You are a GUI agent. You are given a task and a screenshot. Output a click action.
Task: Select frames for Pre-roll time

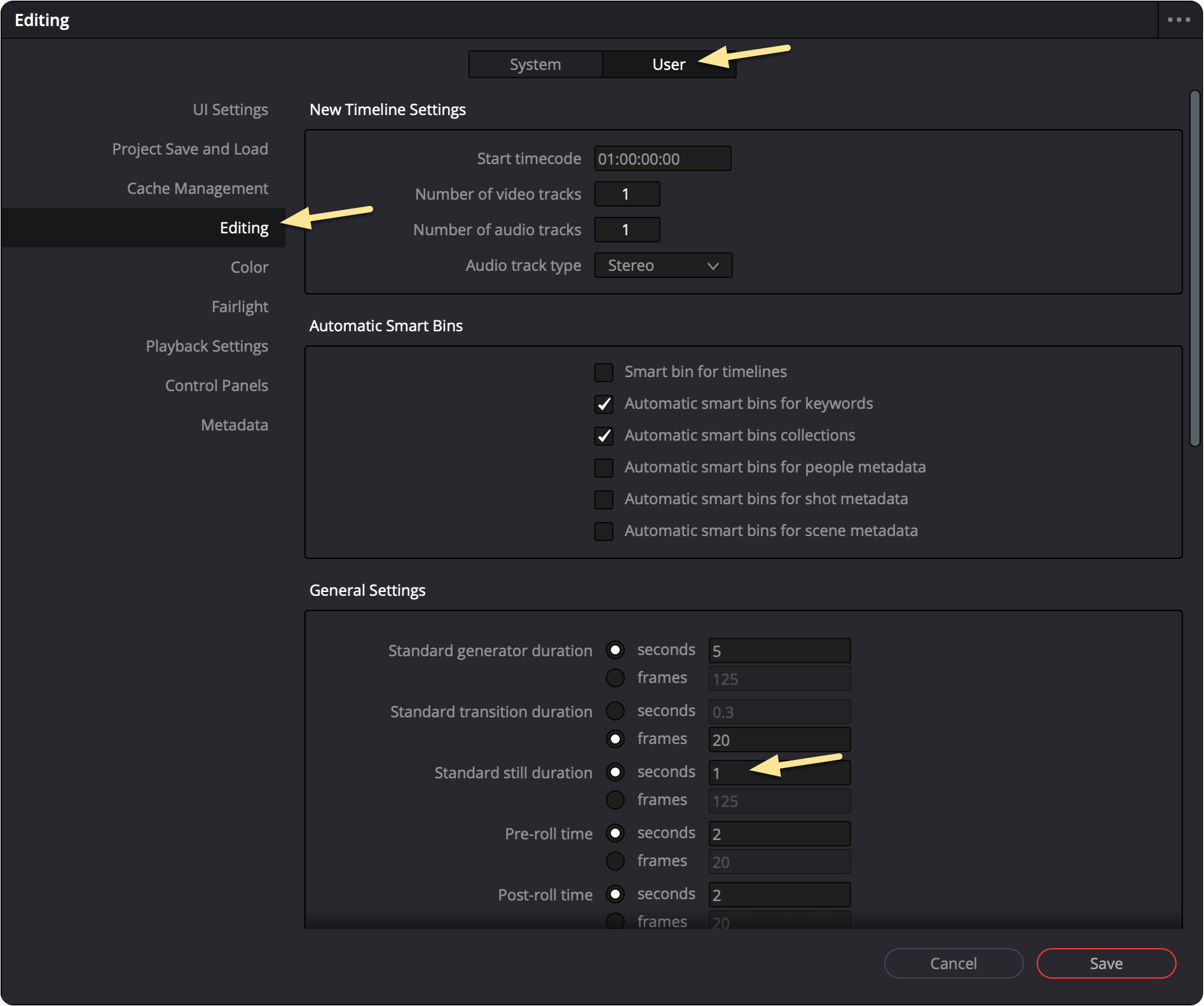[615, 861]
